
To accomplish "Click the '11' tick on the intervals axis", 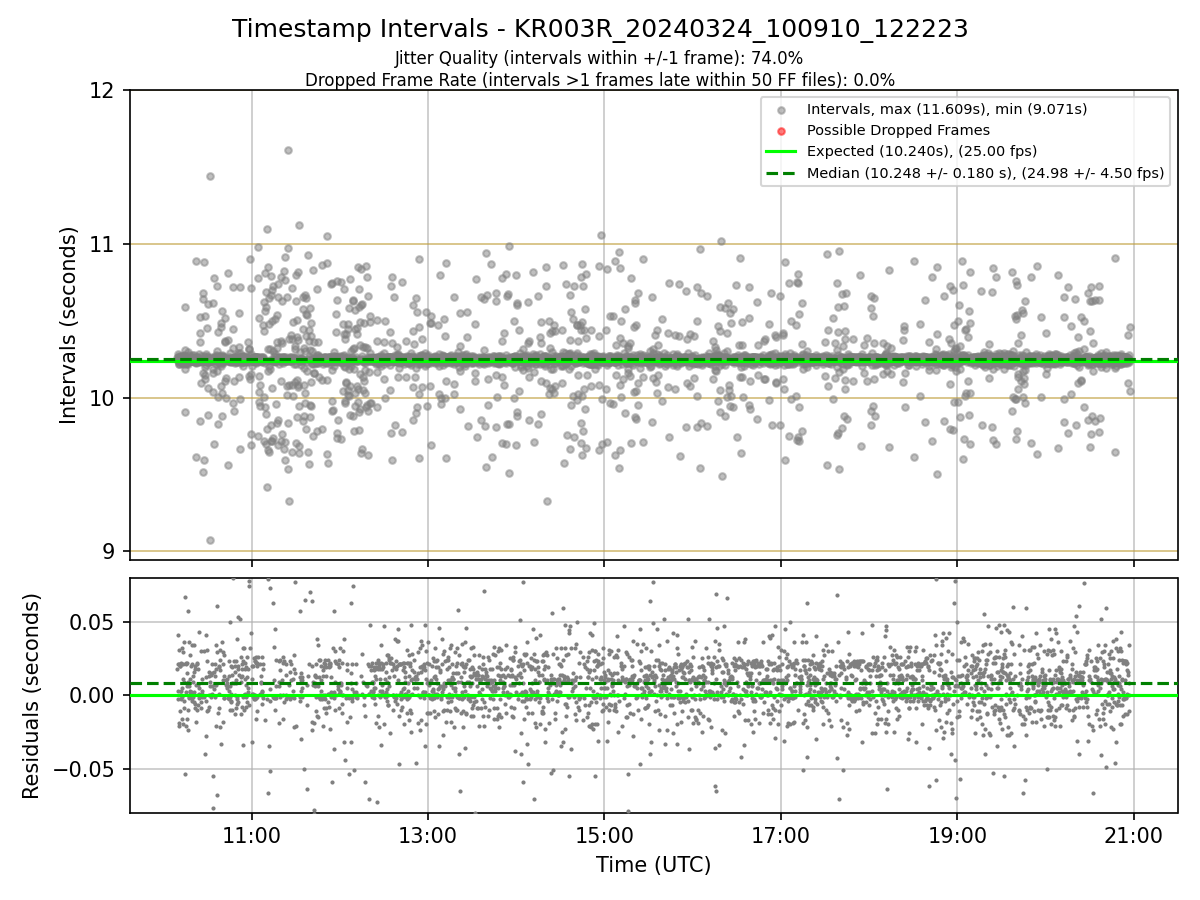I will [103, 244].
